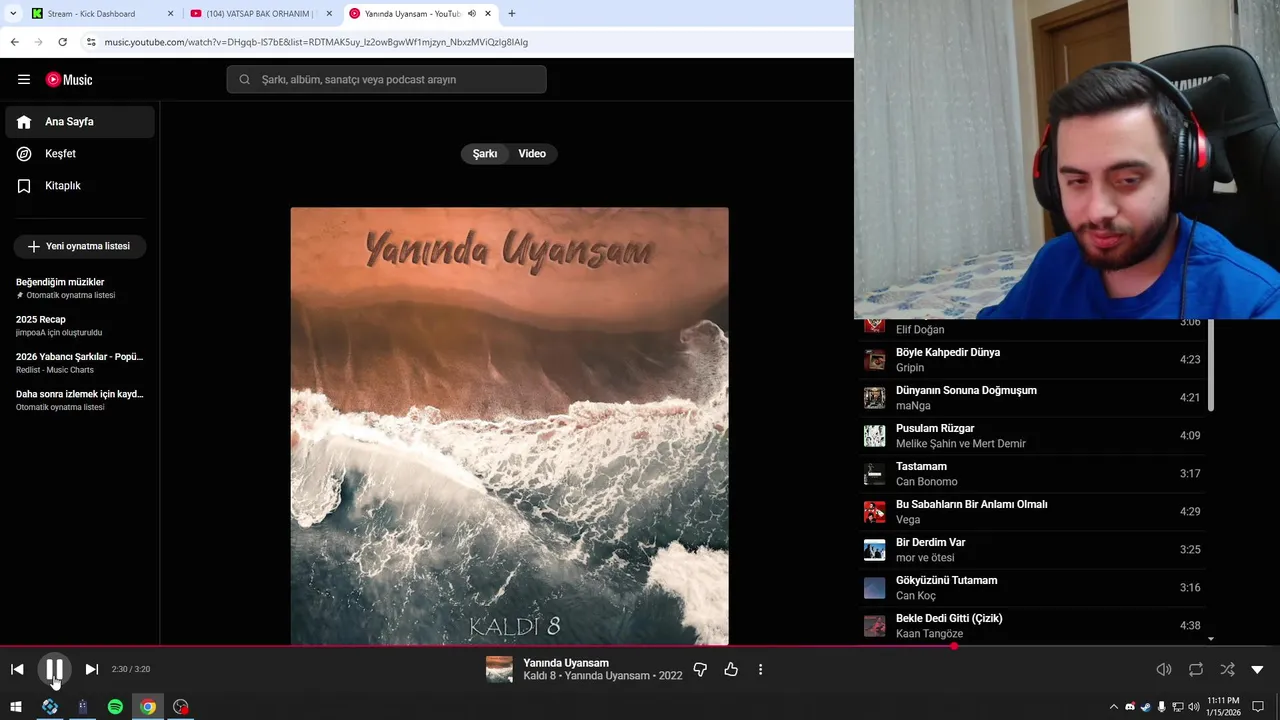Screen dimensions: 1280x720
Task: Create a new playlist with Yeni oynatma listesi
Action: pyautogui.click(x=80, y=246)
